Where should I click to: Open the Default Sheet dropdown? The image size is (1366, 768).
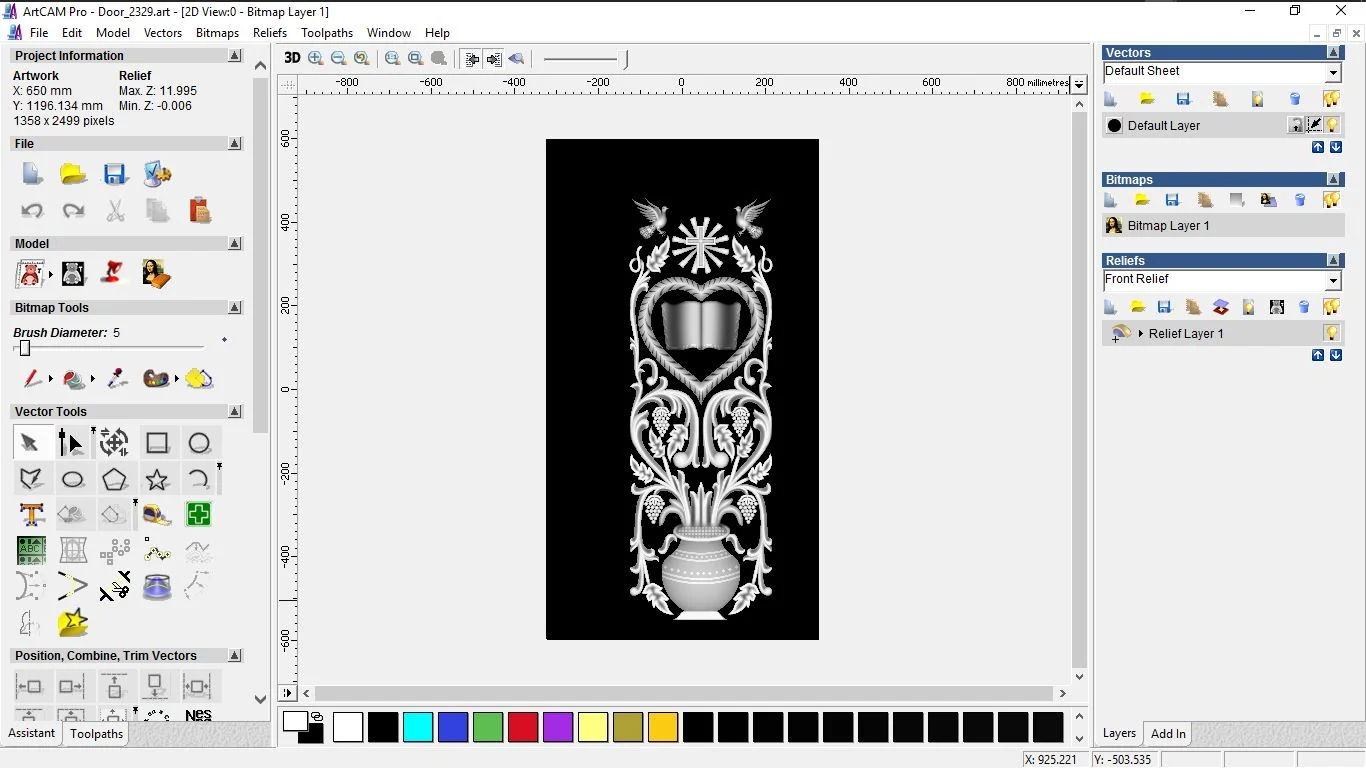coord(1333,73)
